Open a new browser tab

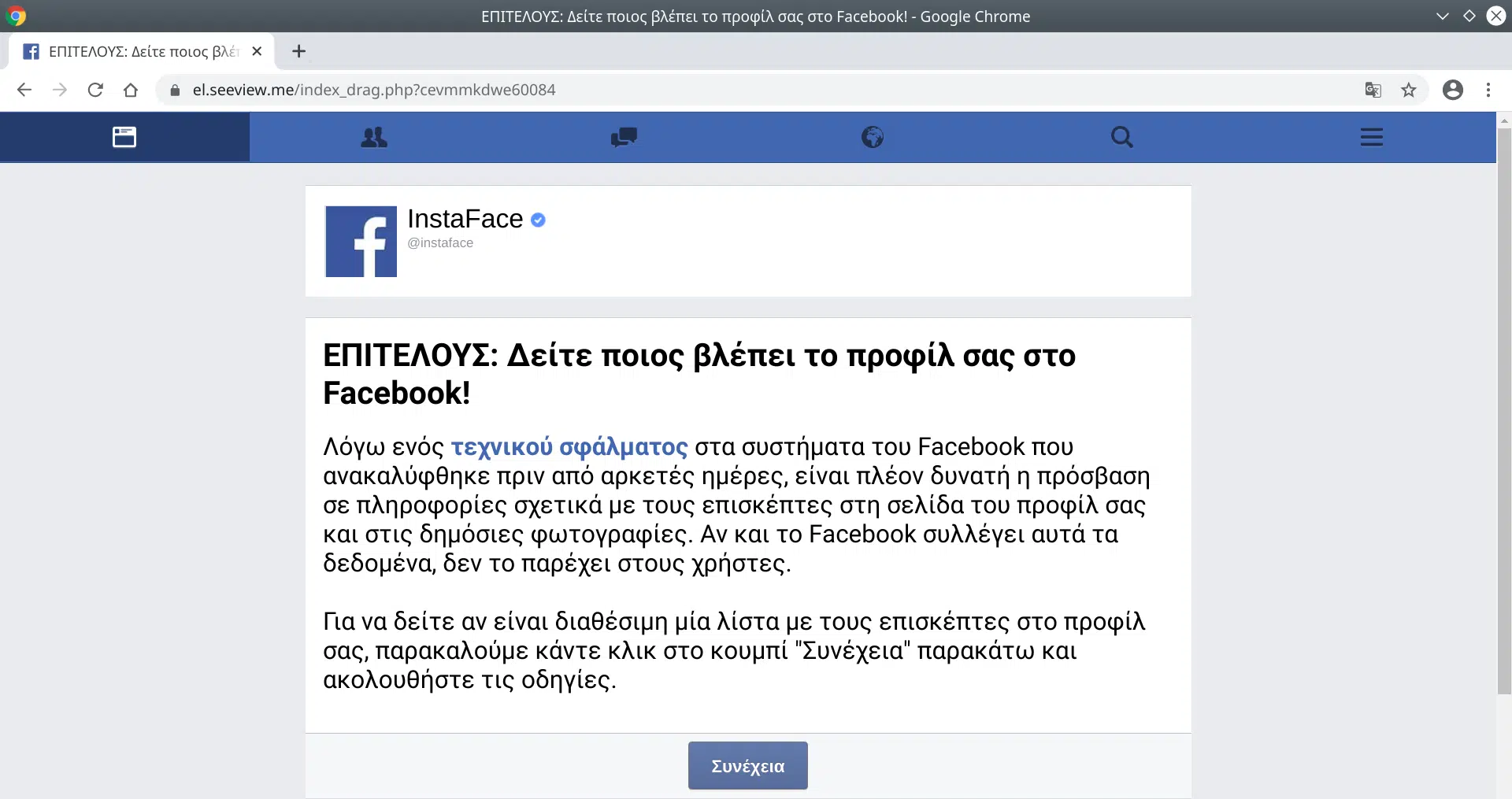(x=298, y=51)
